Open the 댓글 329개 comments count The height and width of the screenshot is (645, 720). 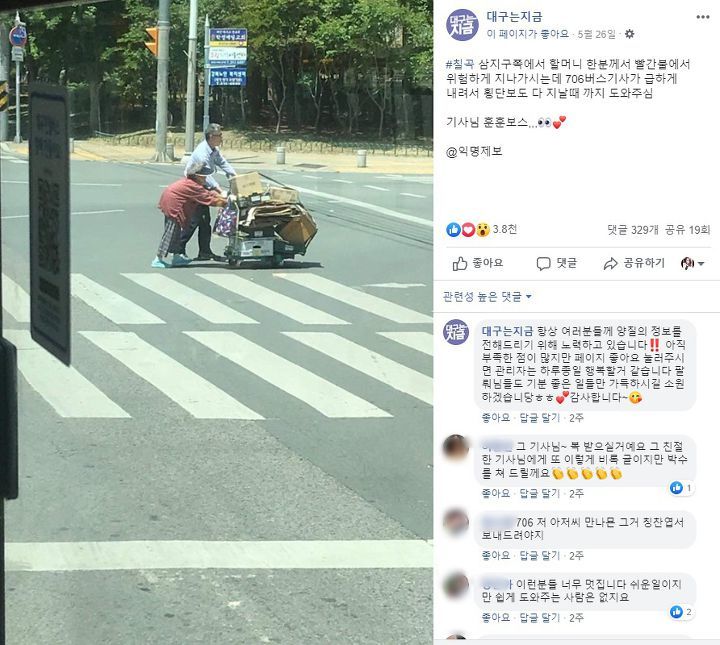pos(633,230)
